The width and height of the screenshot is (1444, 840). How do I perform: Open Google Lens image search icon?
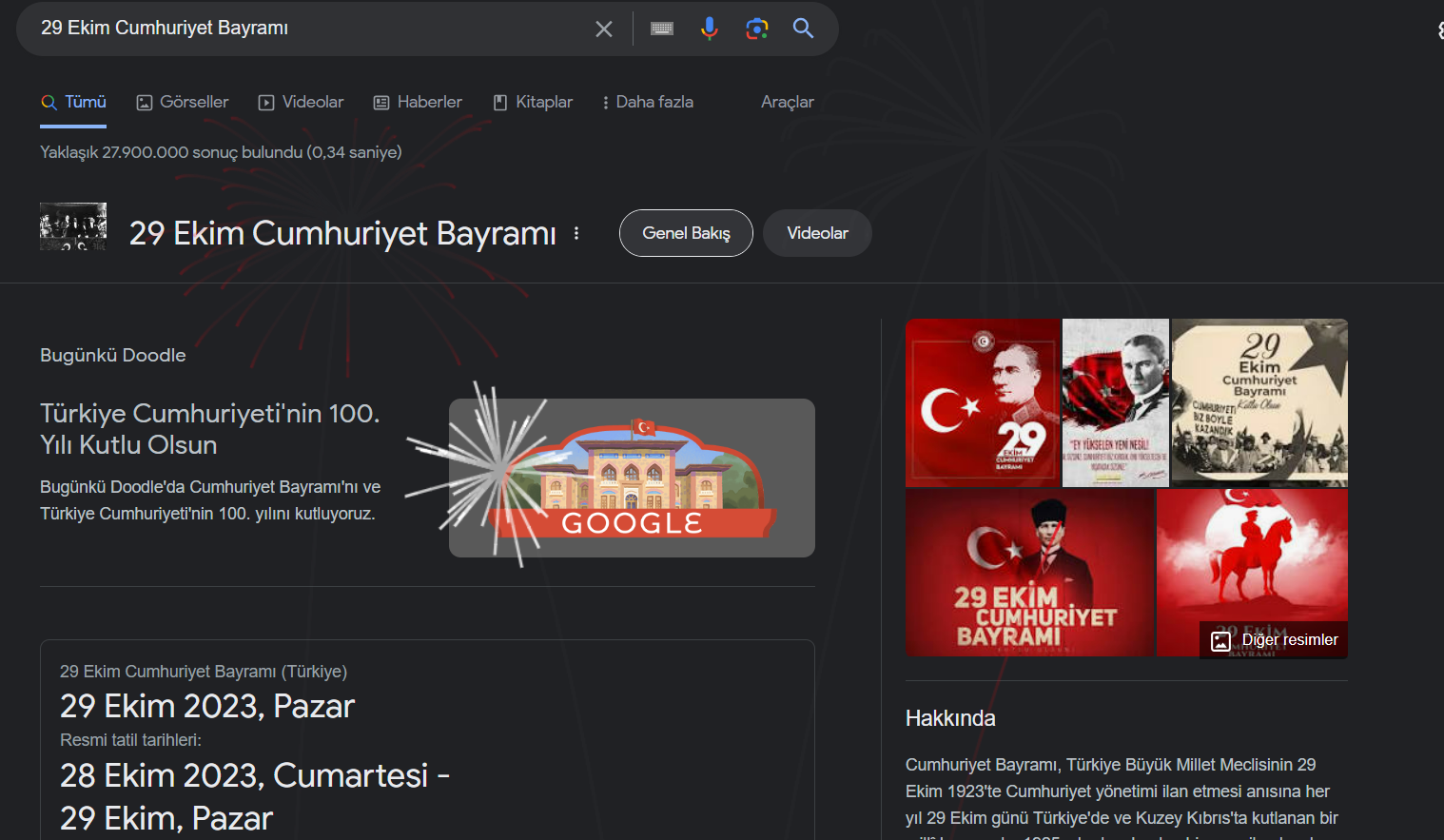click(757, 29)
